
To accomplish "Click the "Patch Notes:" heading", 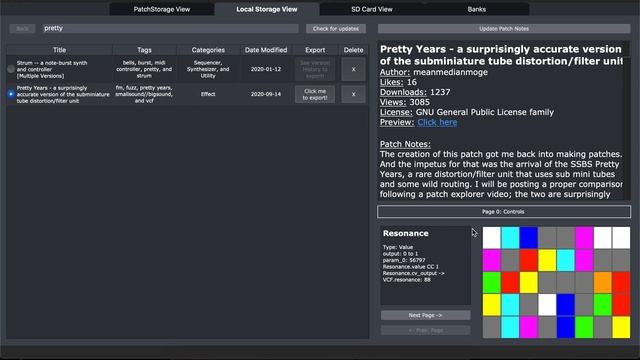I will (x=405, y=144).
